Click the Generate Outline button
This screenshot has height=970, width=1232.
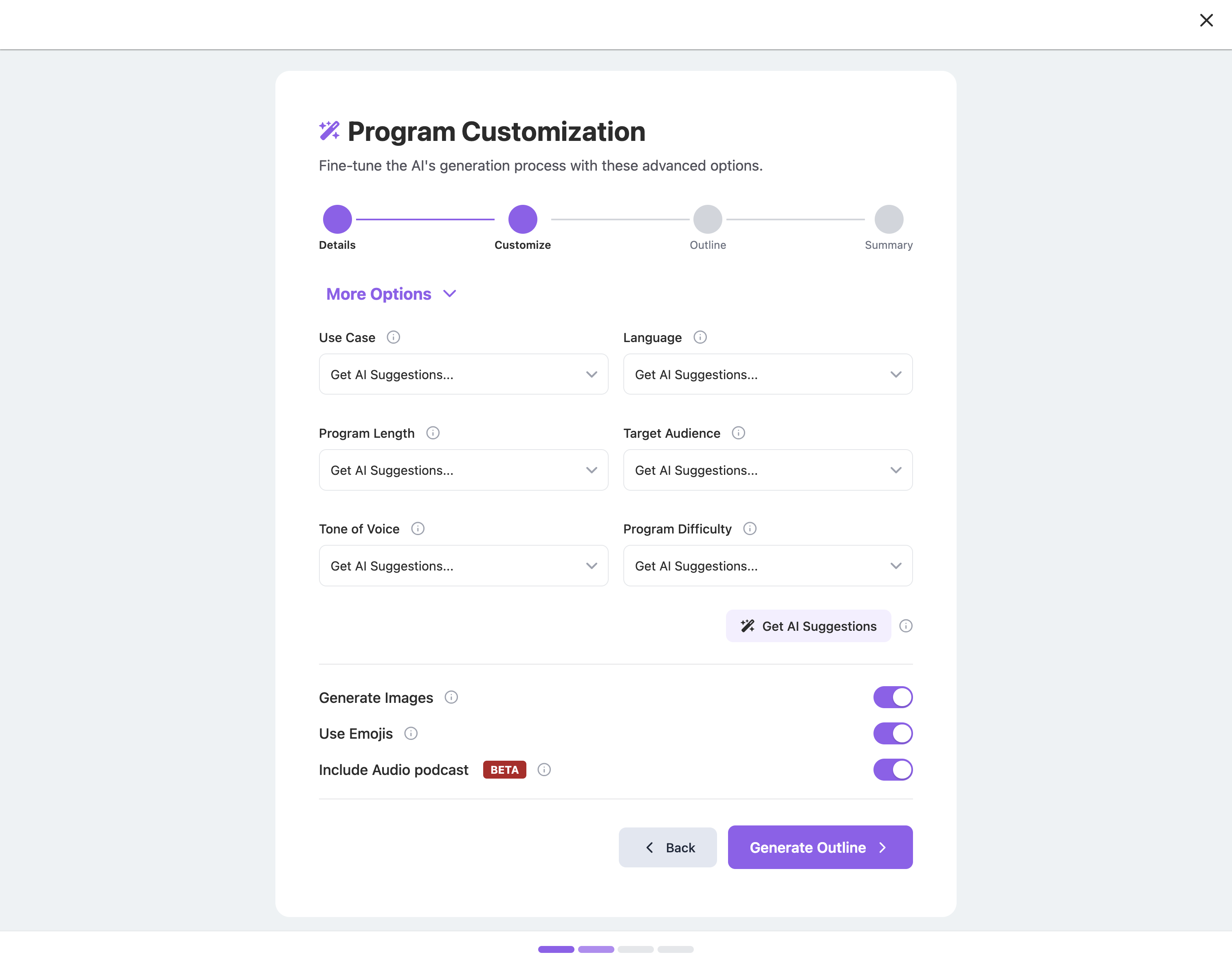click(820, 847)
